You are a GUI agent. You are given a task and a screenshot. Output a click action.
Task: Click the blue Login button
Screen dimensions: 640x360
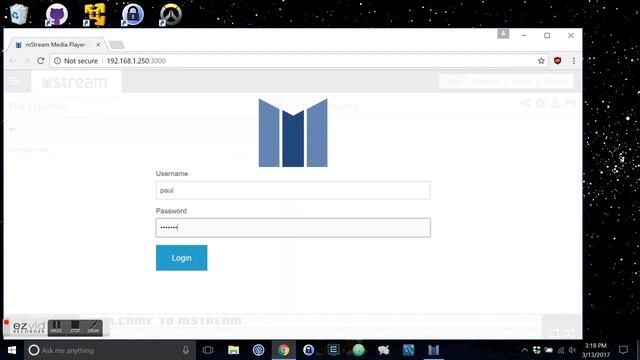click(181, 258)
